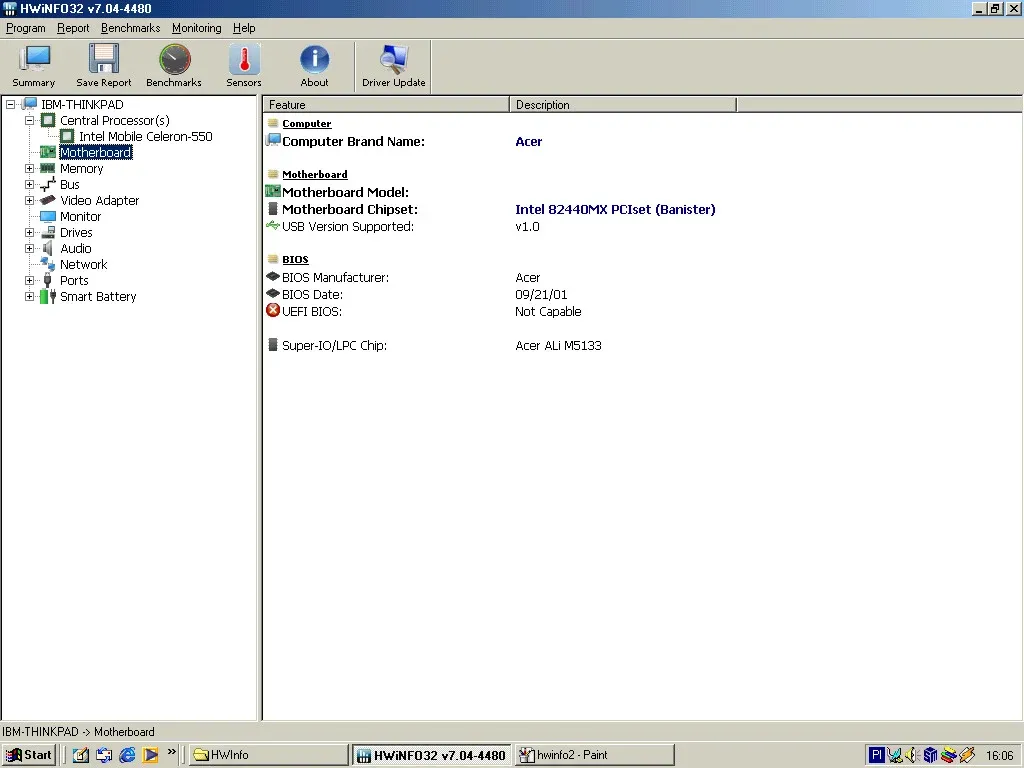Click the Monitor icon in tree
Image resolution: width=1024 pixels, height=768 pixels.
[x=48, y=216]
